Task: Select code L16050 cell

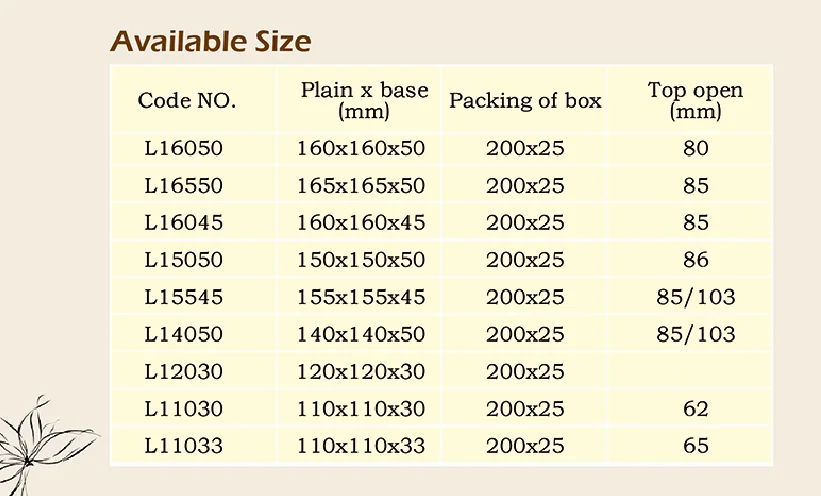Action: click(x=183, y=149)
